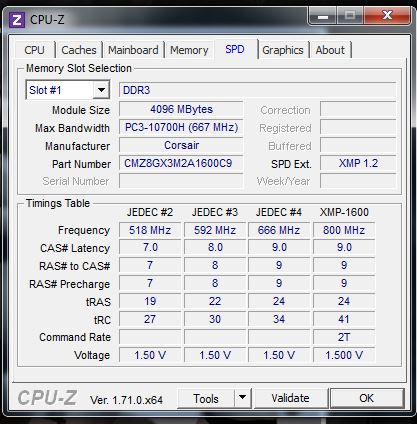Select the 4096 MBytes module size value
The width and height of the screenshot is (417, 424).
tap(181, 109)
